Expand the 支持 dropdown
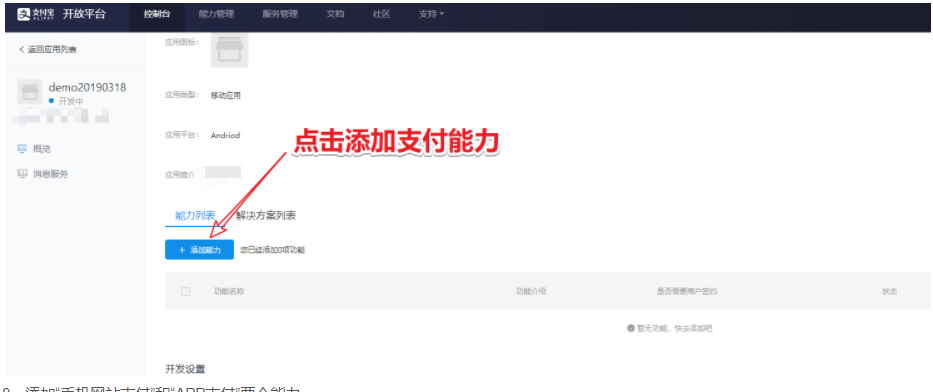The image size is (933, 392). pyautogui.click(x=431, y=14)
